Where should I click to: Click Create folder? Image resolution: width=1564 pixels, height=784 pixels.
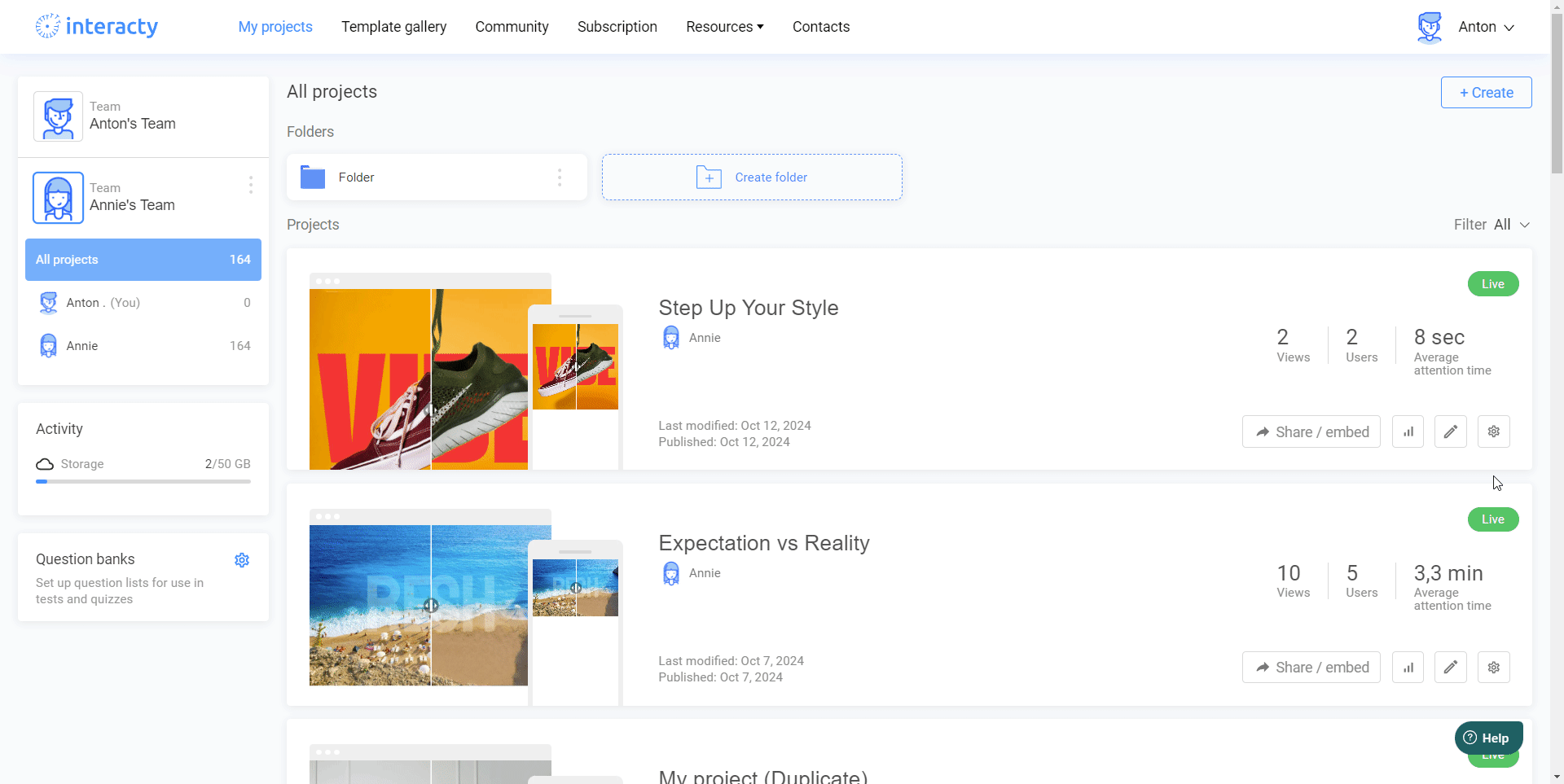click(752, 177)
